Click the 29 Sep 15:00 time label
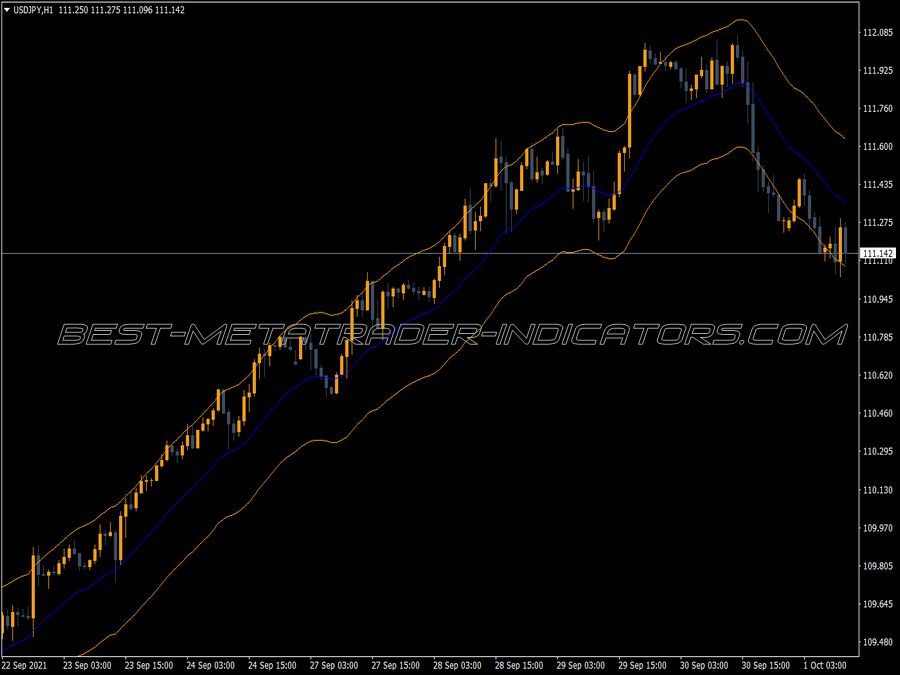900x675 pixels. click(x=642, y=666)
